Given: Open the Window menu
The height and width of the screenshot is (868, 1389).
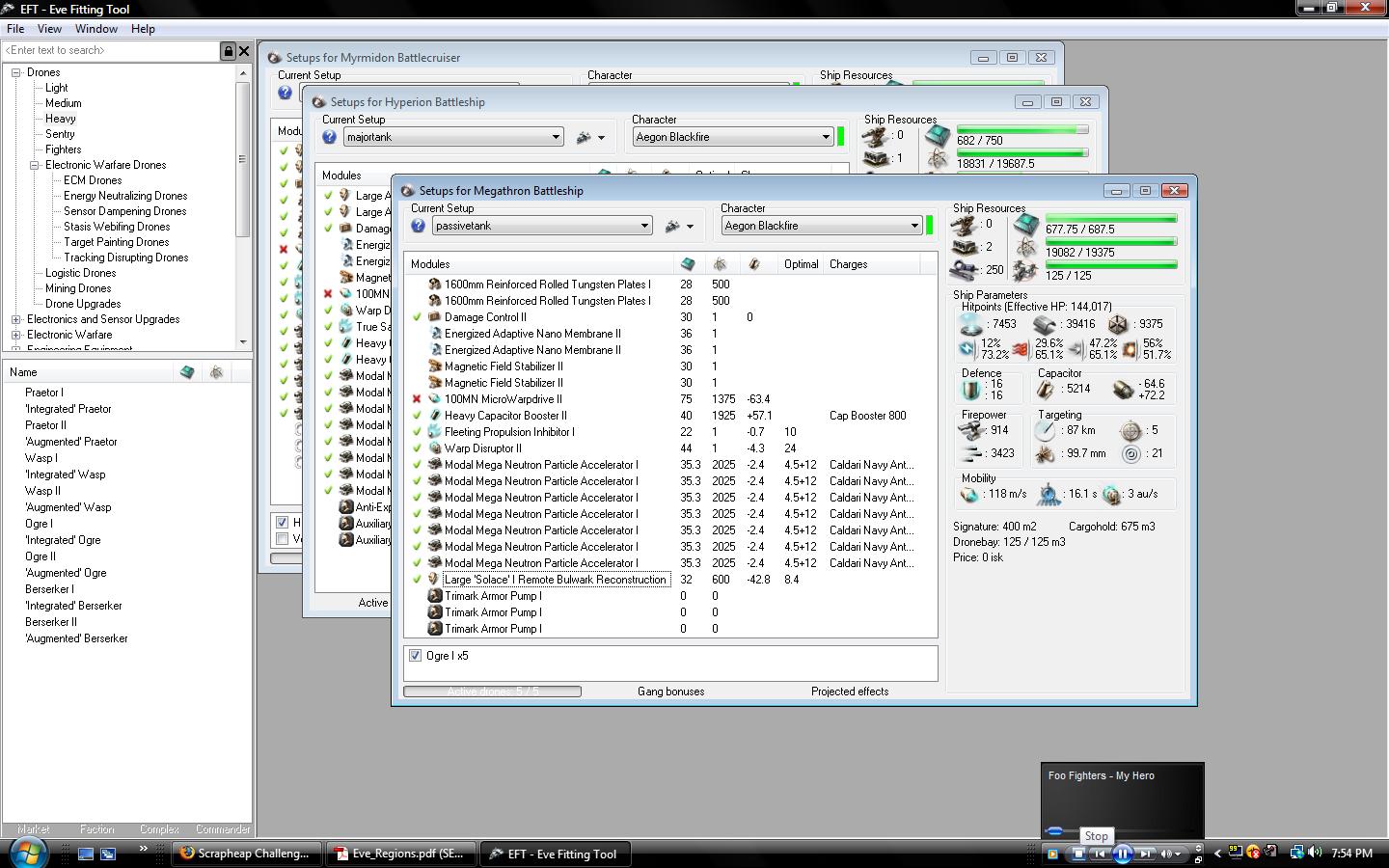Looking at the screenshot, I should point(96,29).
